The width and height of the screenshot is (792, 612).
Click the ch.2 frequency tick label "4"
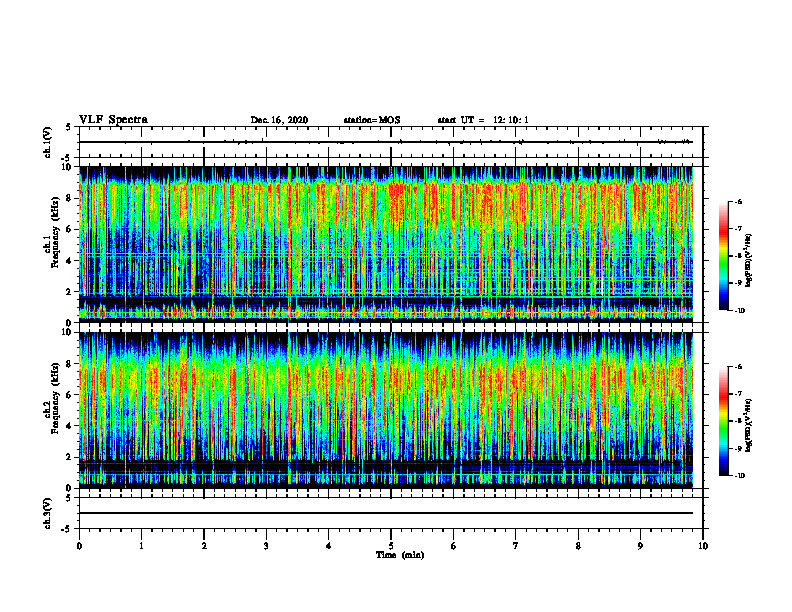coord(70,426)
